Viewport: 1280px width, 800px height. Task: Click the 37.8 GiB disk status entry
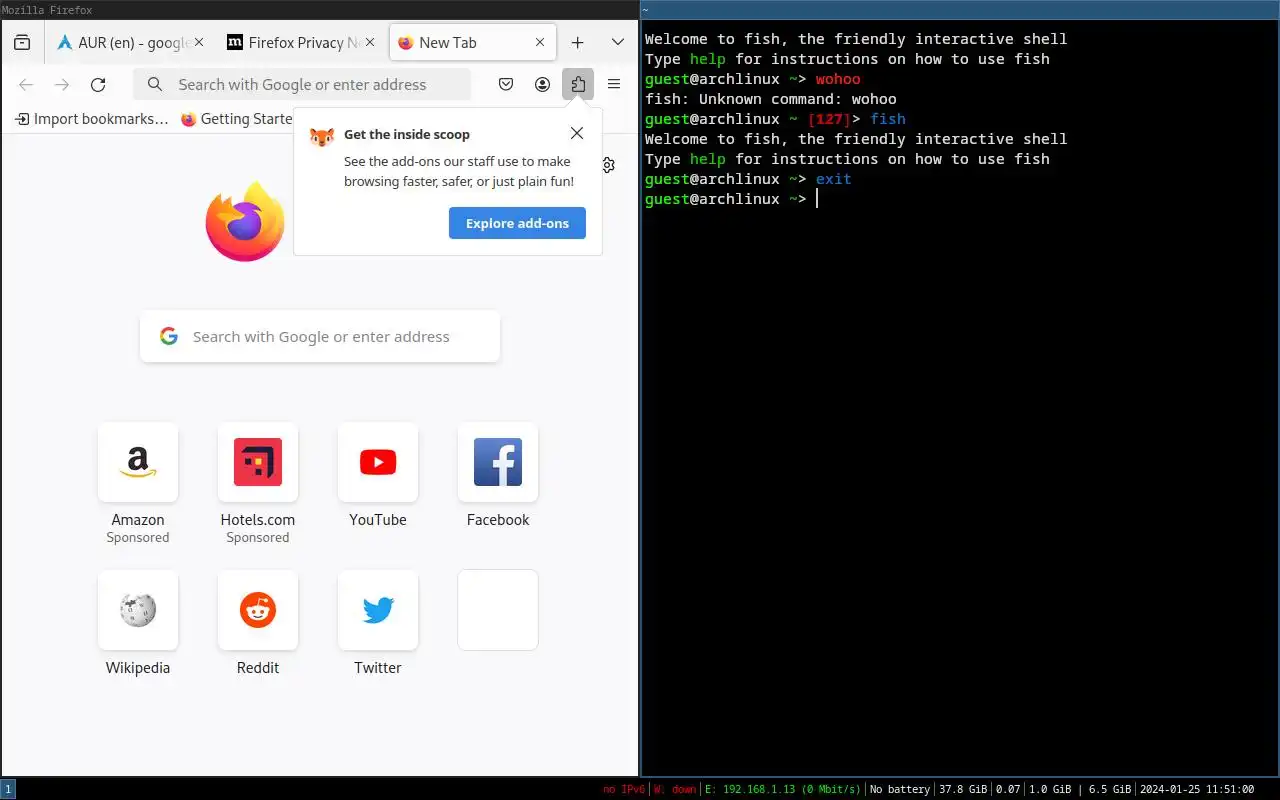point(964,790)
